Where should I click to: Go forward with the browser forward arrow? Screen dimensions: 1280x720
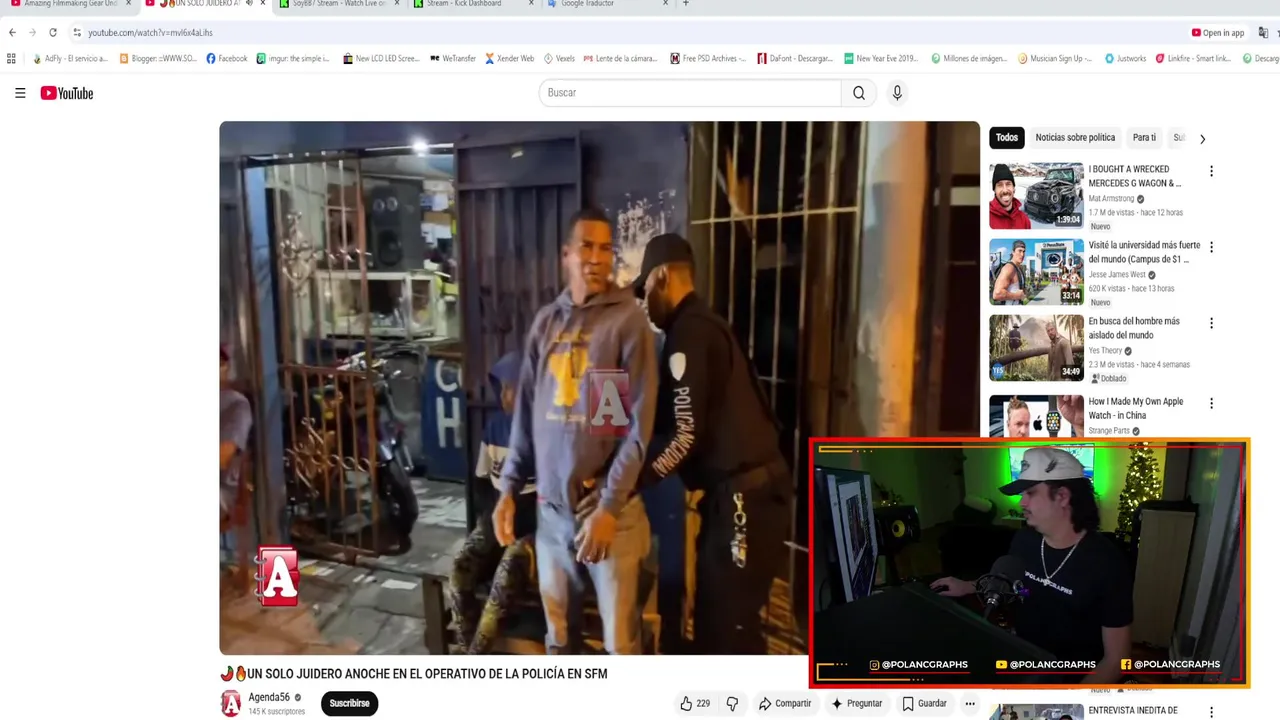pos(32,32)
